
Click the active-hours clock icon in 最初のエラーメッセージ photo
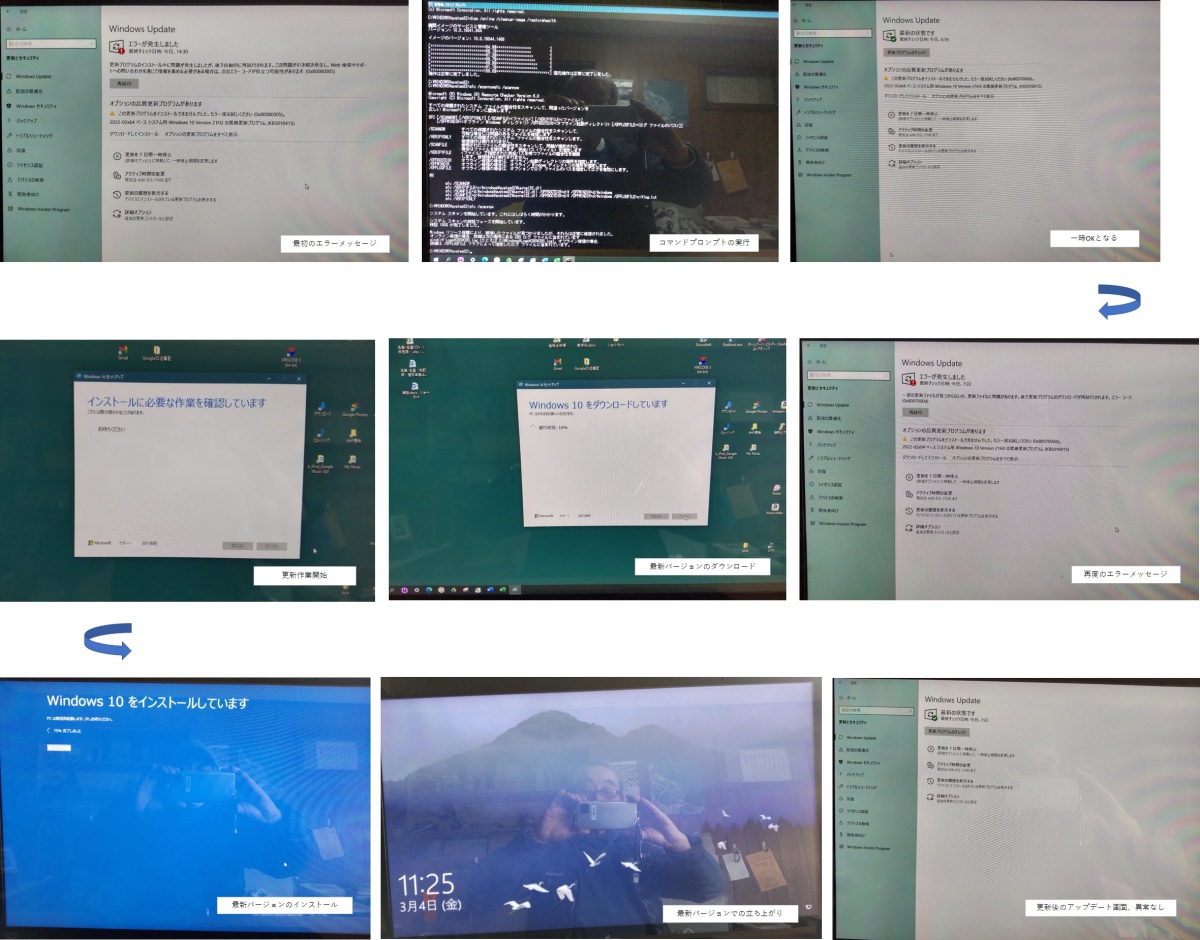[117, 175]
